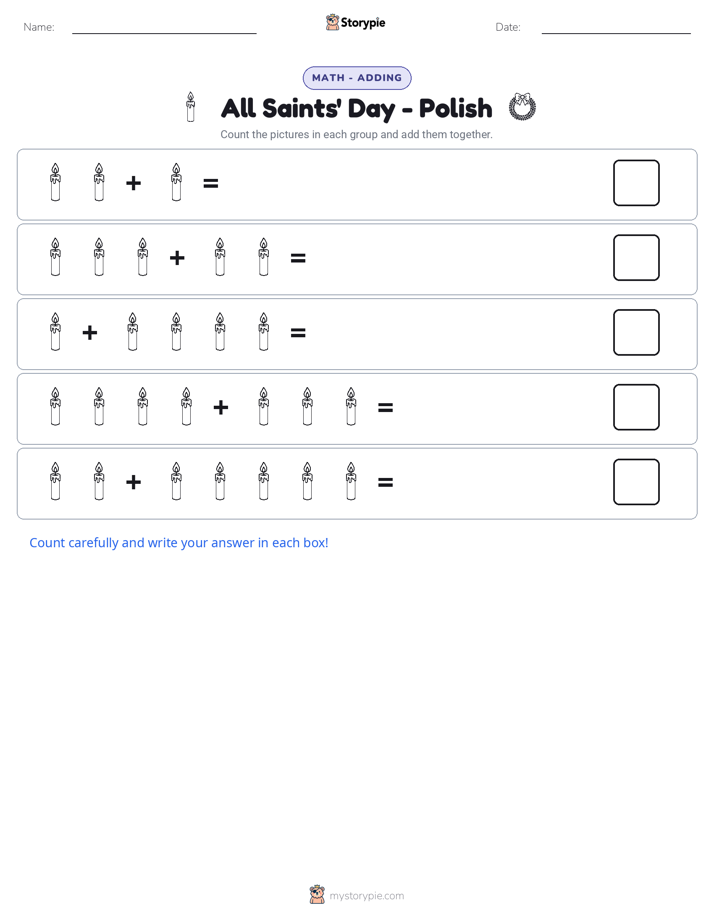Select the answer box in the third row
This screenshot has width=714, height=924.
coord(636,332)
